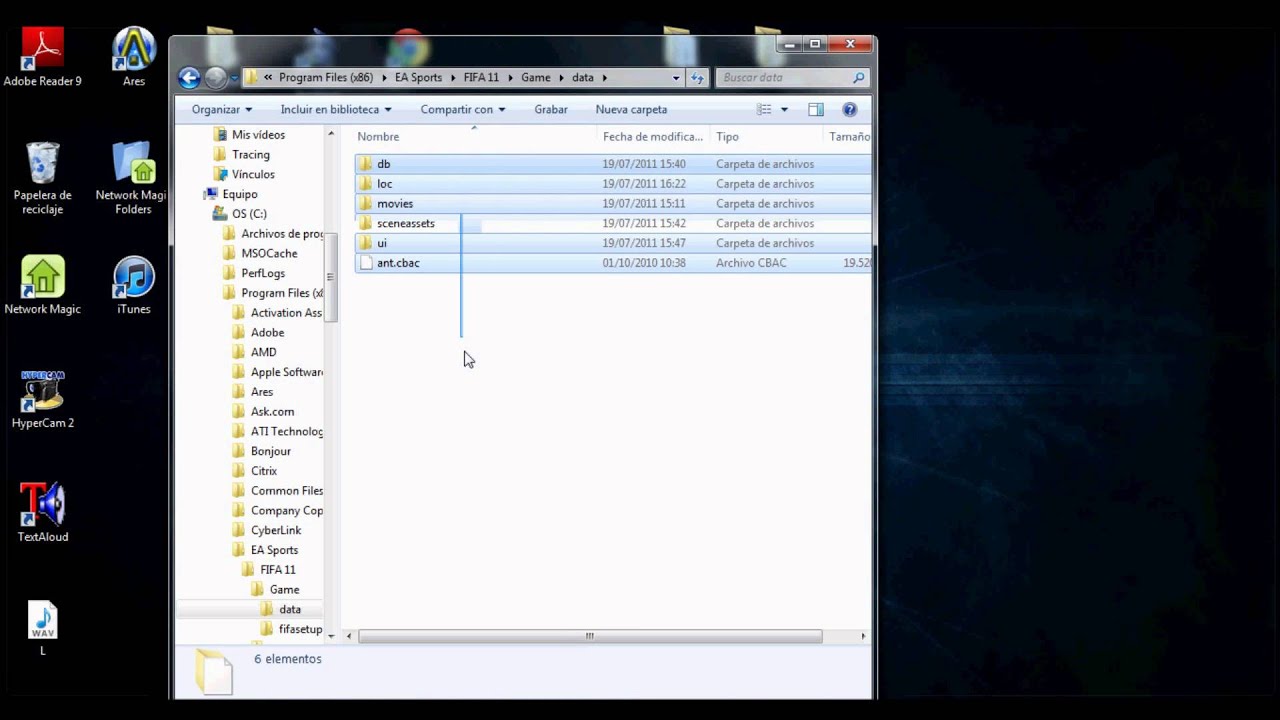
Task: Sort by Tamaño column header
Action: click(x=848, y=137)
